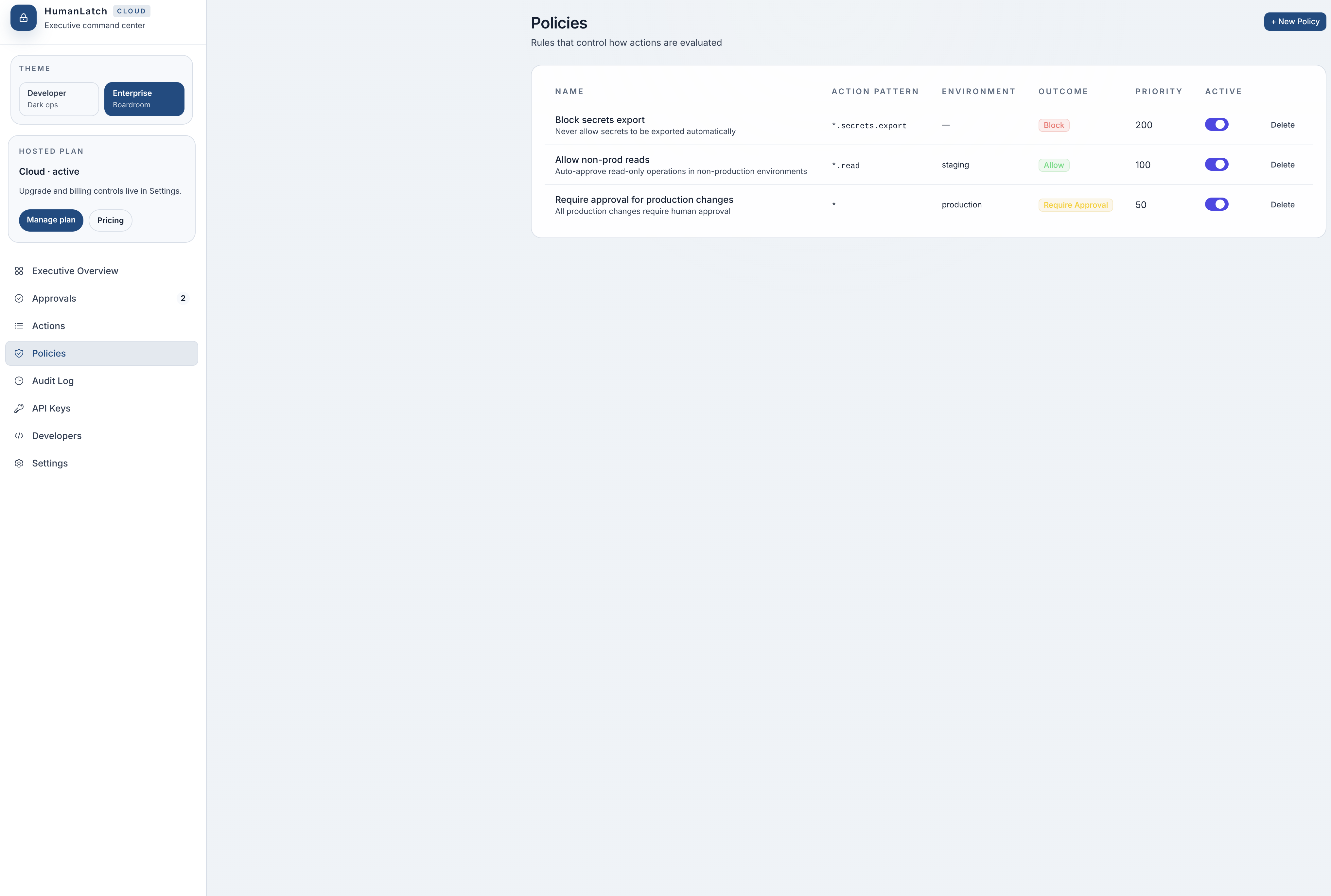Select the Developer Dark ops theme
This screenshot has width=1331, height=896.
[59, 99]
